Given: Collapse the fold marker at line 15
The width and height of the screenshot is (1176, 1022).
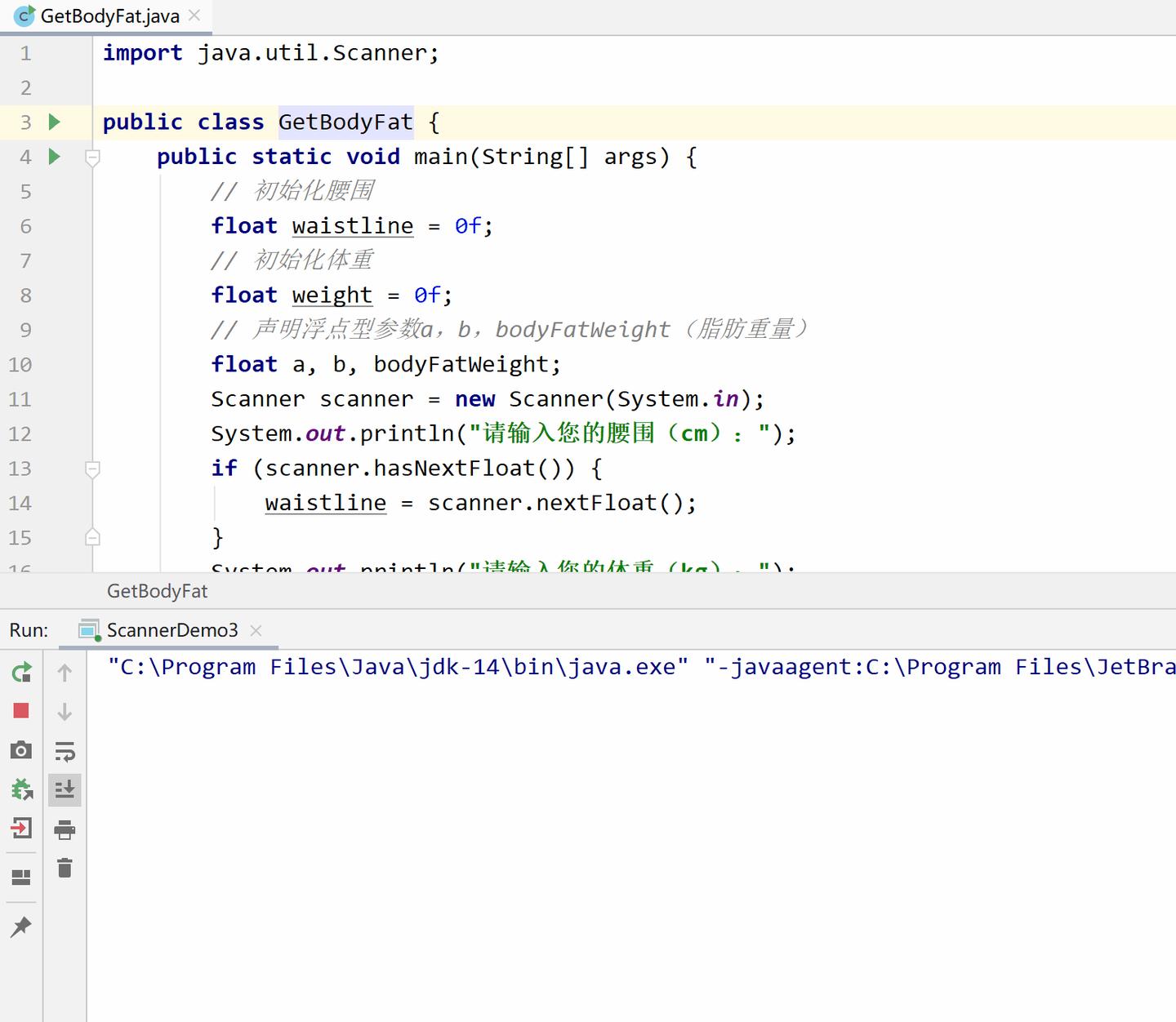Looking at the screenshot, I should pos(92,537).
